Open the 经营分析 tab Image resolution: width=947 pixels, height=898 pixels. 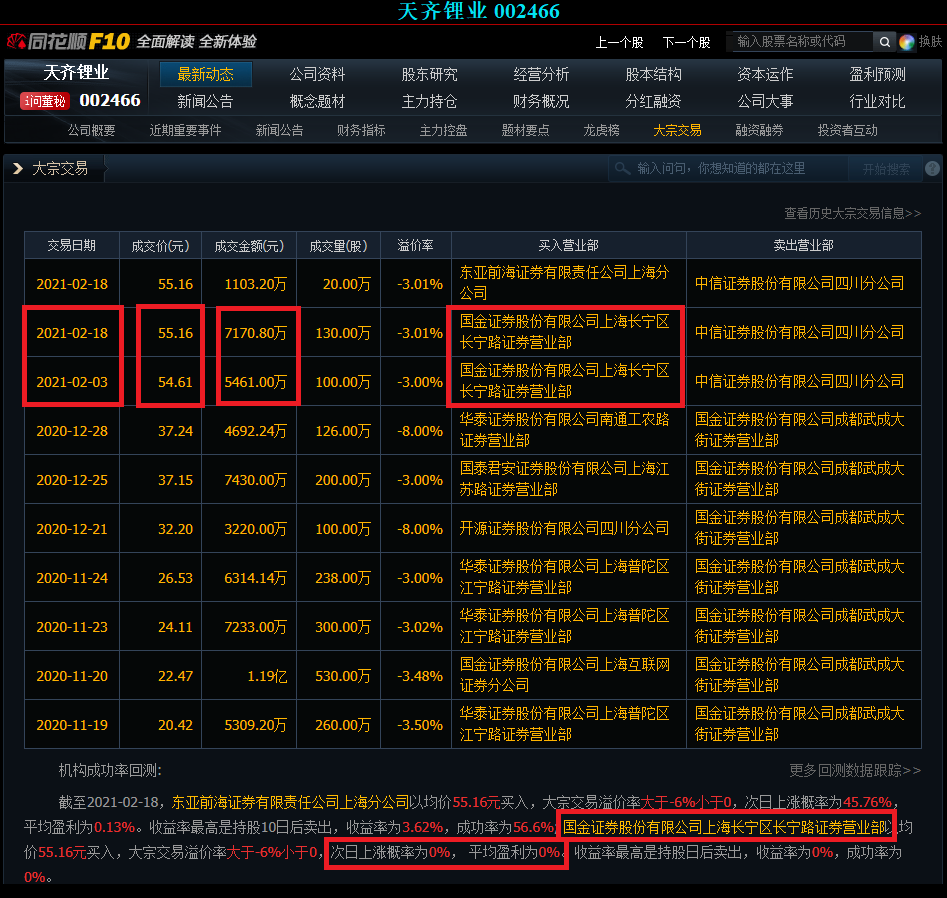541,74
